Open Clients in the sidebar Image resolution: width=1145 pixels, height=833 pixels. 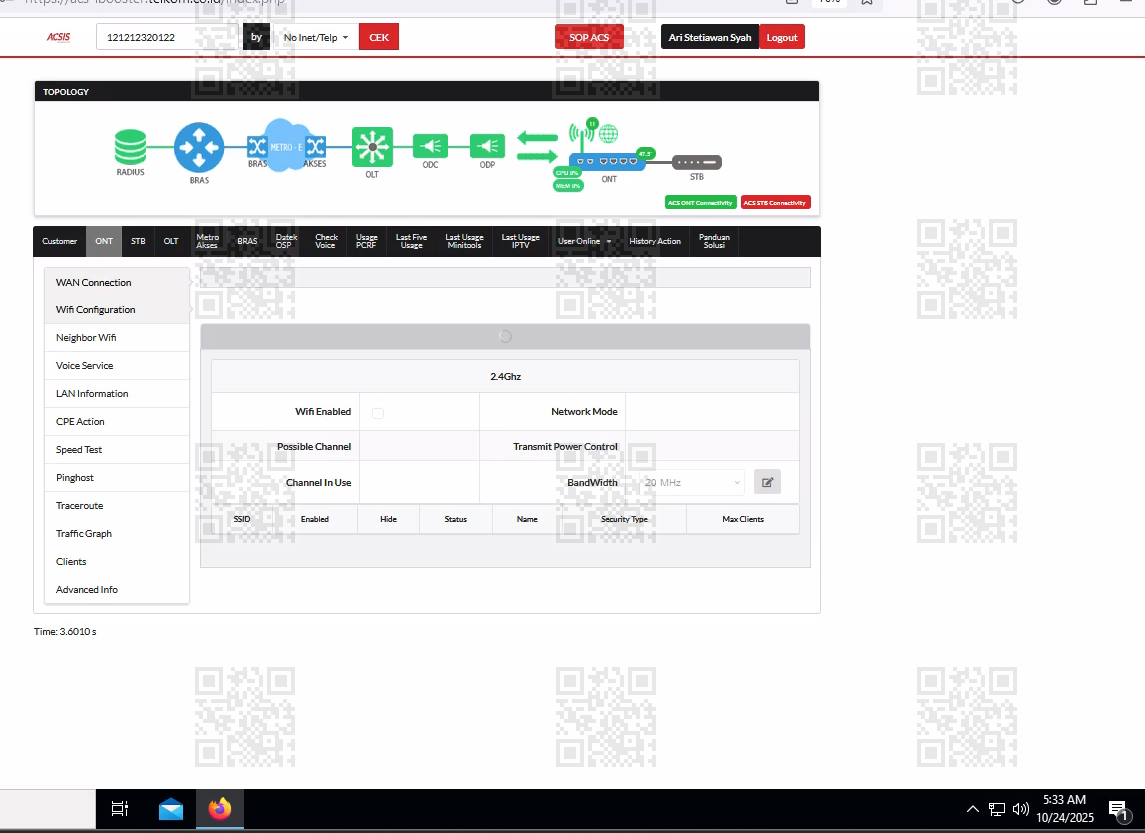117,561
